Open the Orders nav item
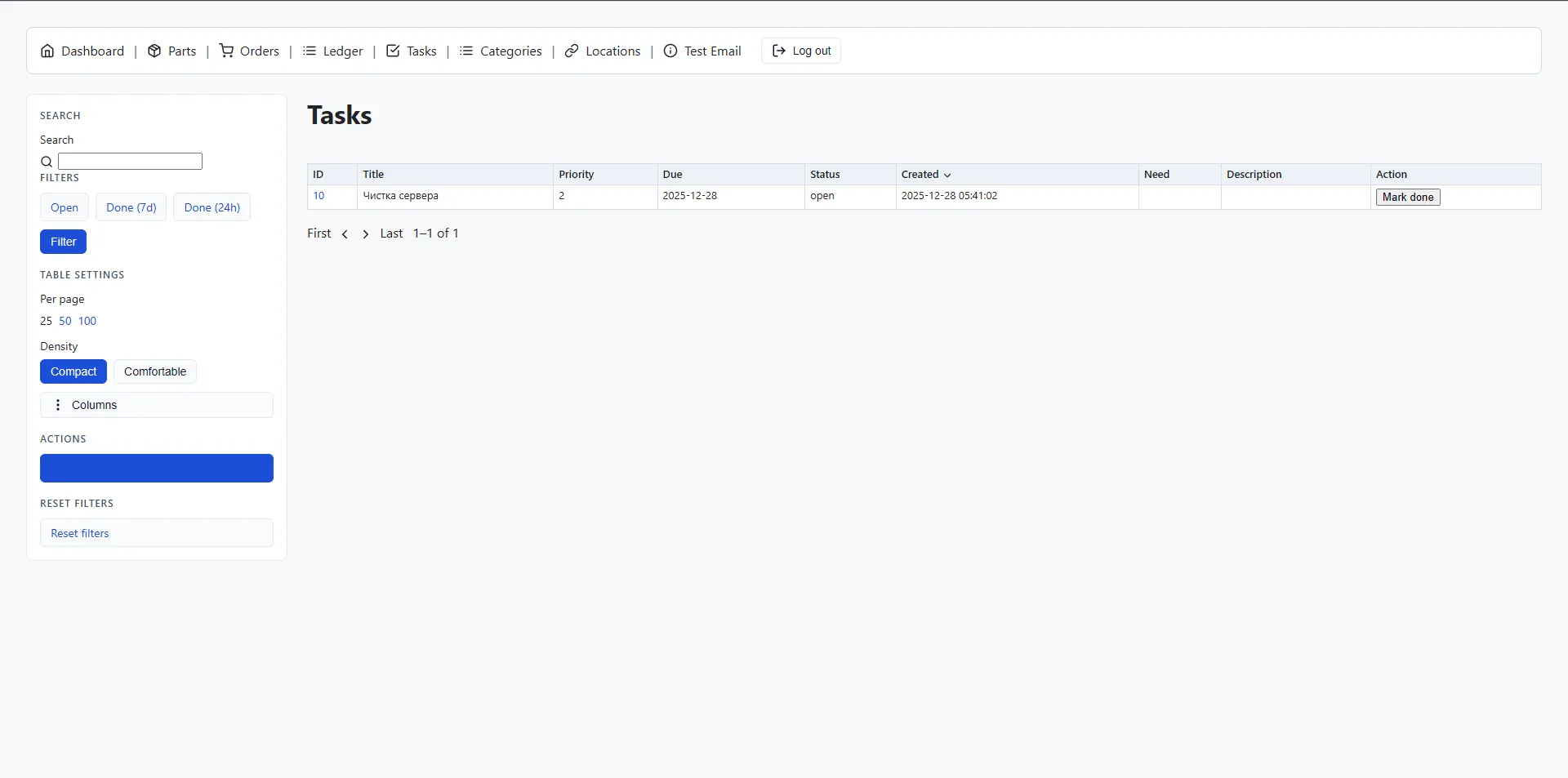Screen dimensions: 1568x778 pyautogui.click(x=249, y=51)
